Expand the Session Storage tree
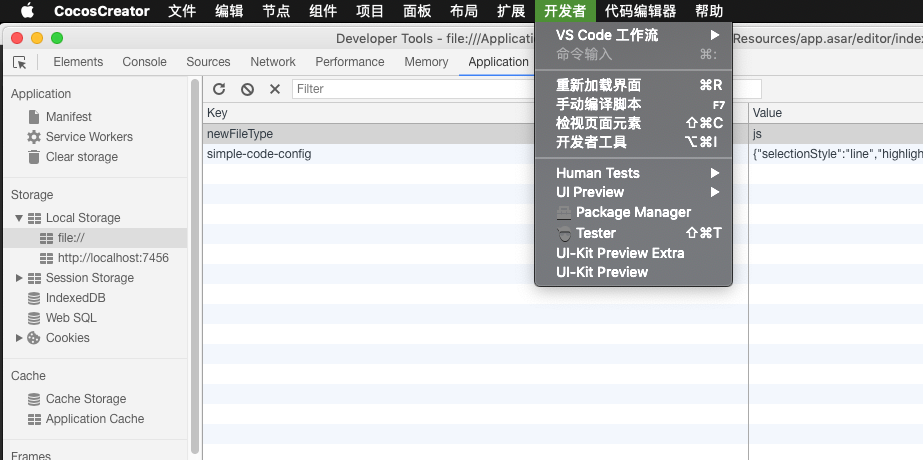This screenshot has width=923, height=460. (x=19, y=278)
